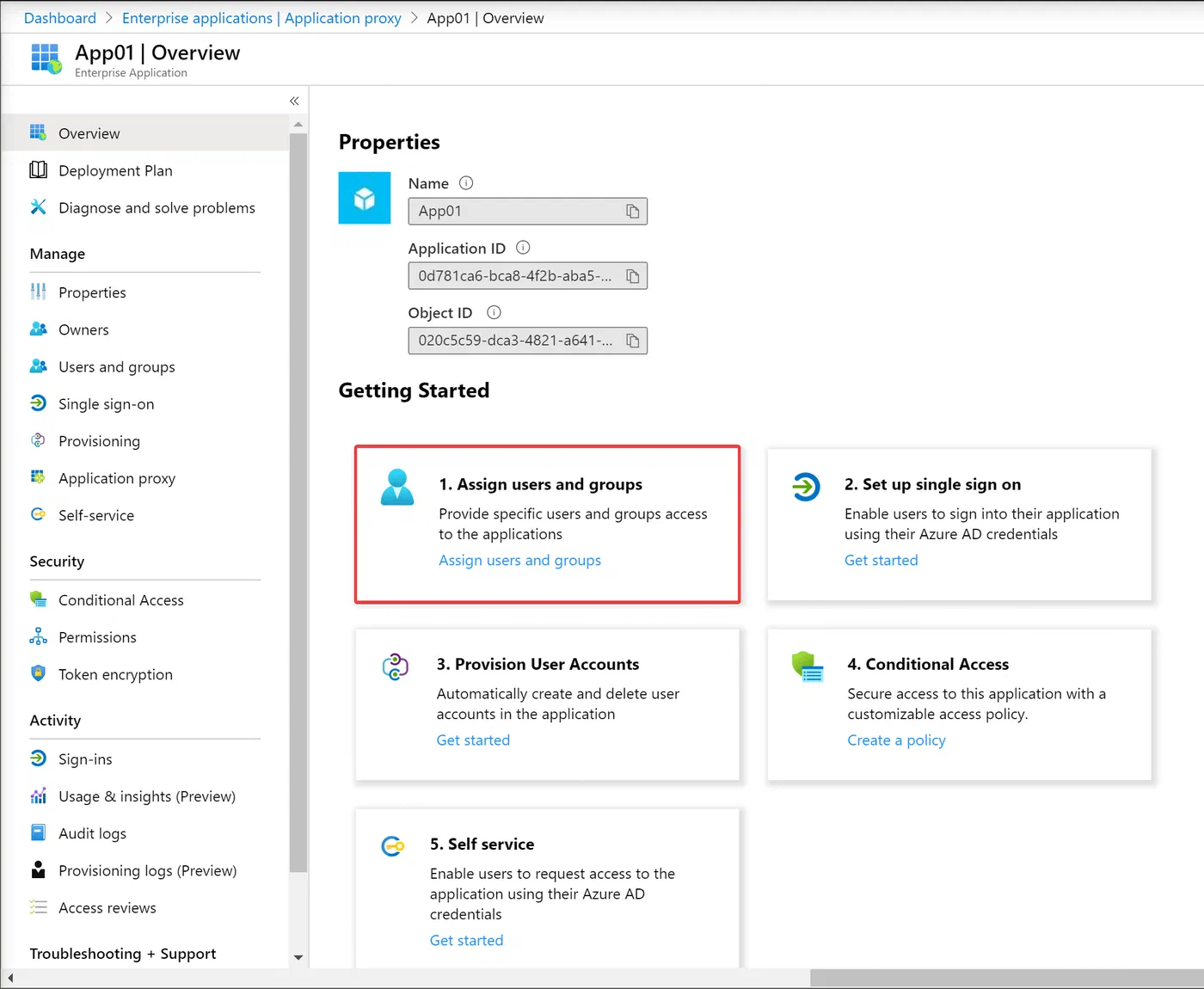Click the Dashboard breadcrumb link
1204x989 pixels.
click(x=60, y=18)
